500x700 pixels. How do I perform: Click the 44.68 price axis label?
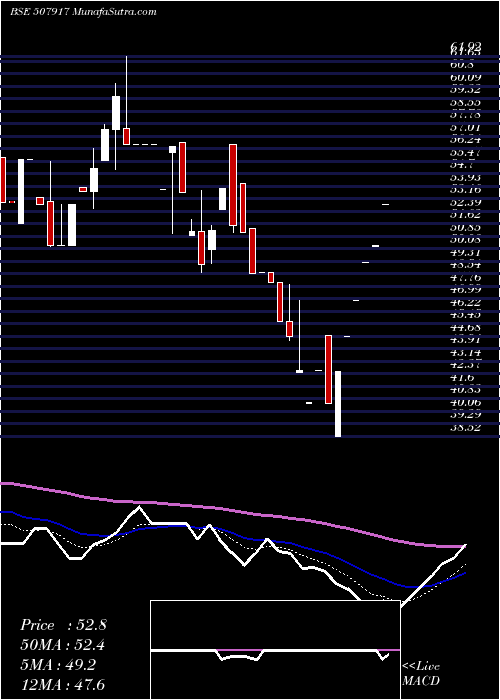(x=466, y=328)
